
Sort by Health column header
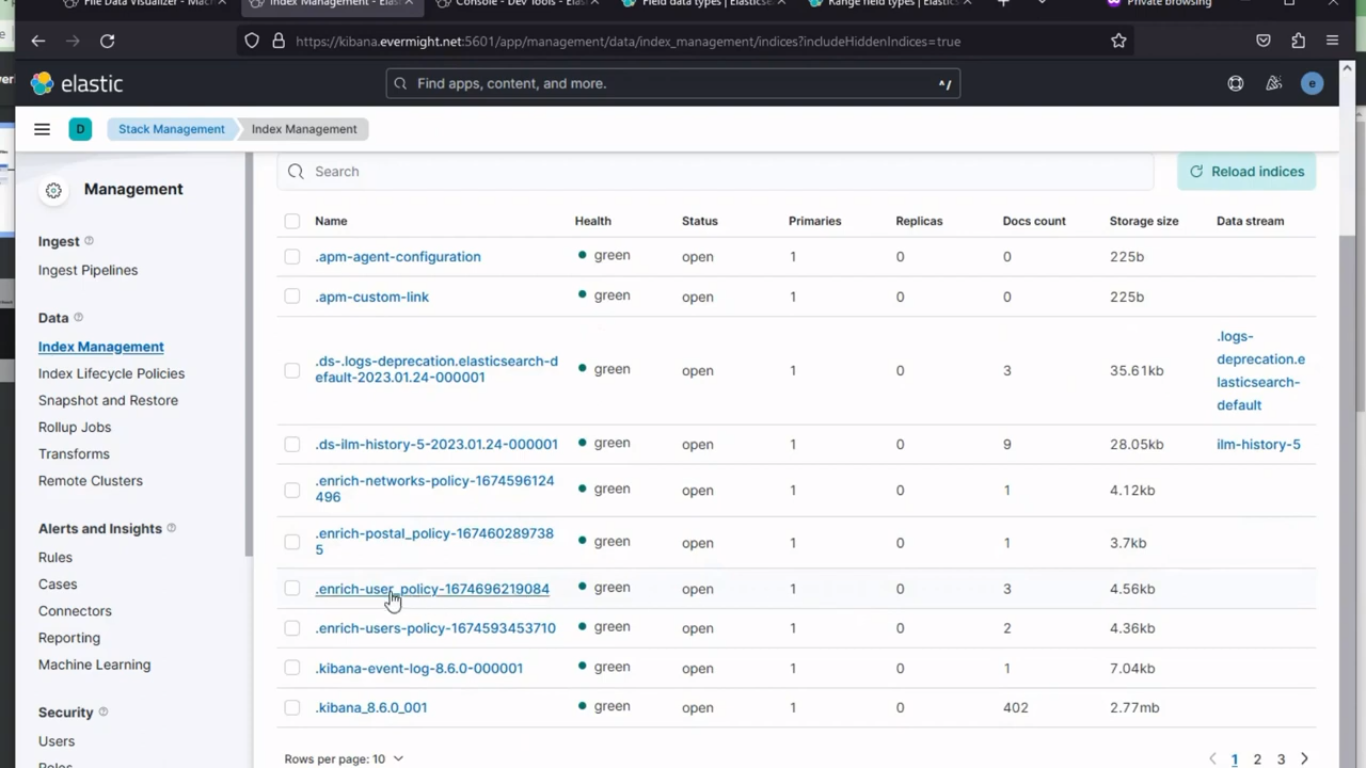point(593,221)
